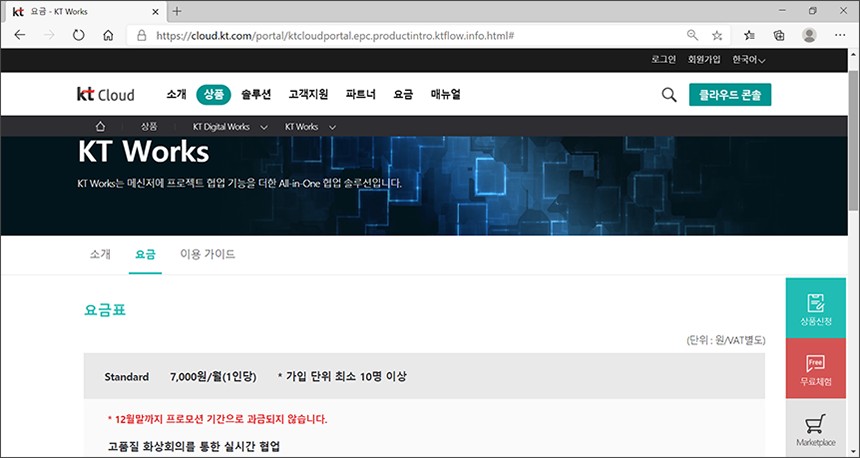Open the Marketplace cart button
Viewport: 860px width, 458px height.
pos(816,428)
